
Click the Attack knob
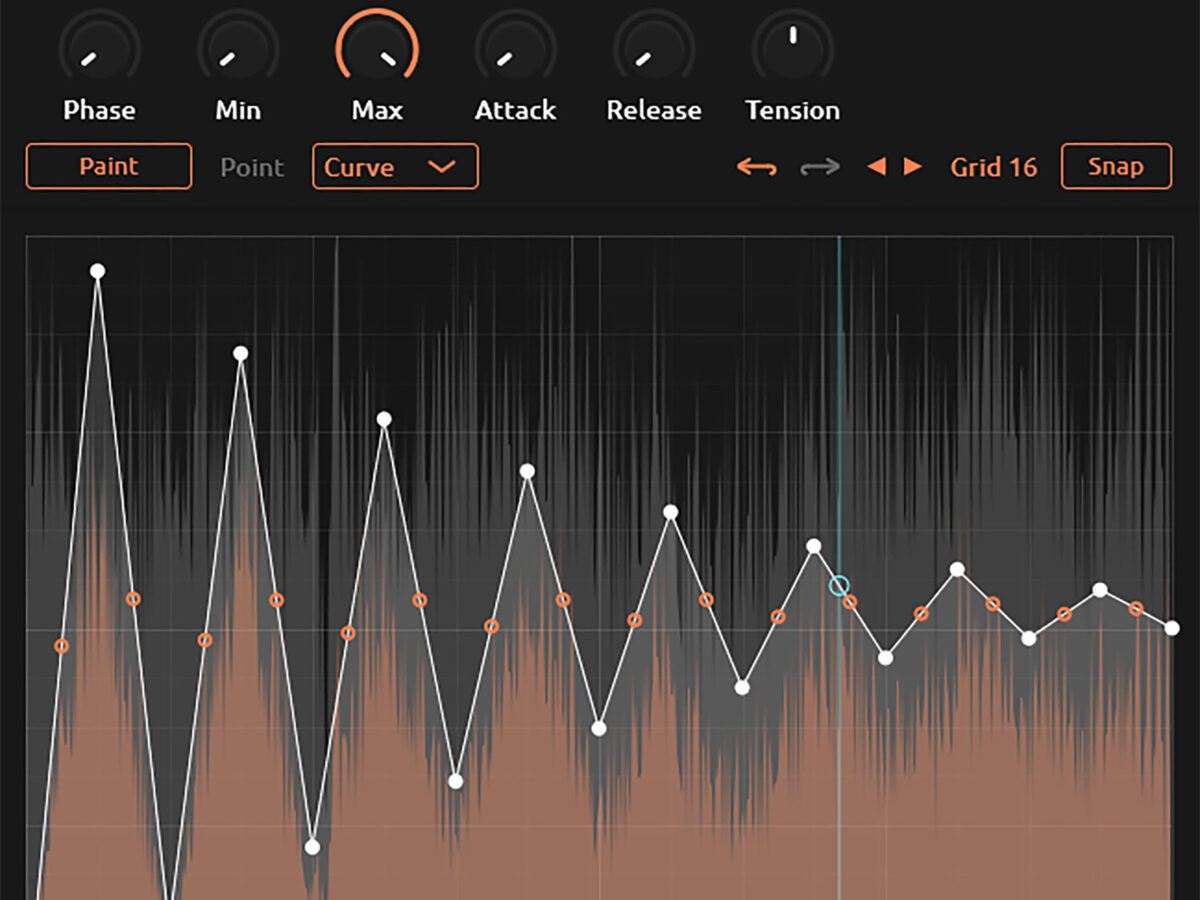coord(515,48)
